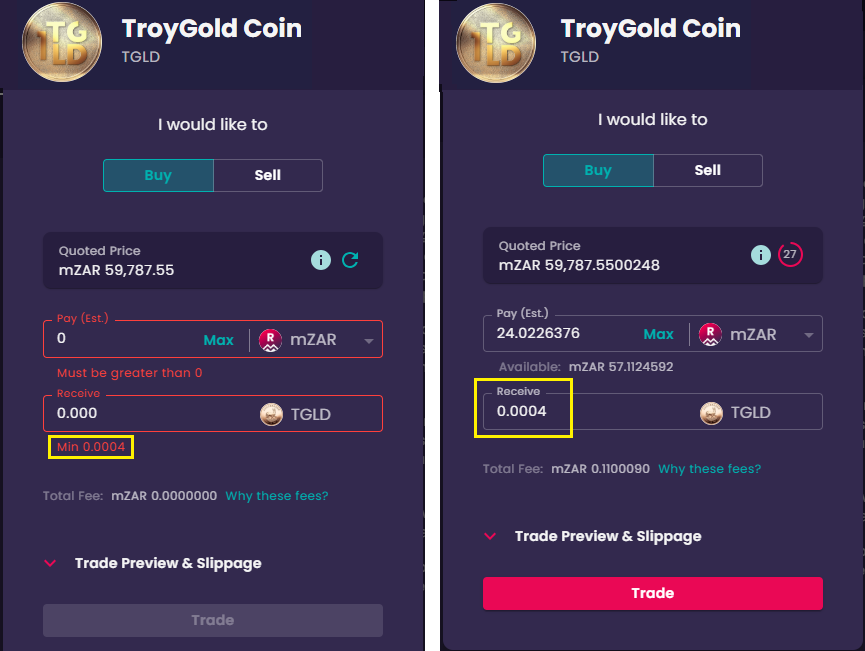Click the mZAR currency icon in left Pay field
This screenshot has width=865, height=651.
coord(270,340)
